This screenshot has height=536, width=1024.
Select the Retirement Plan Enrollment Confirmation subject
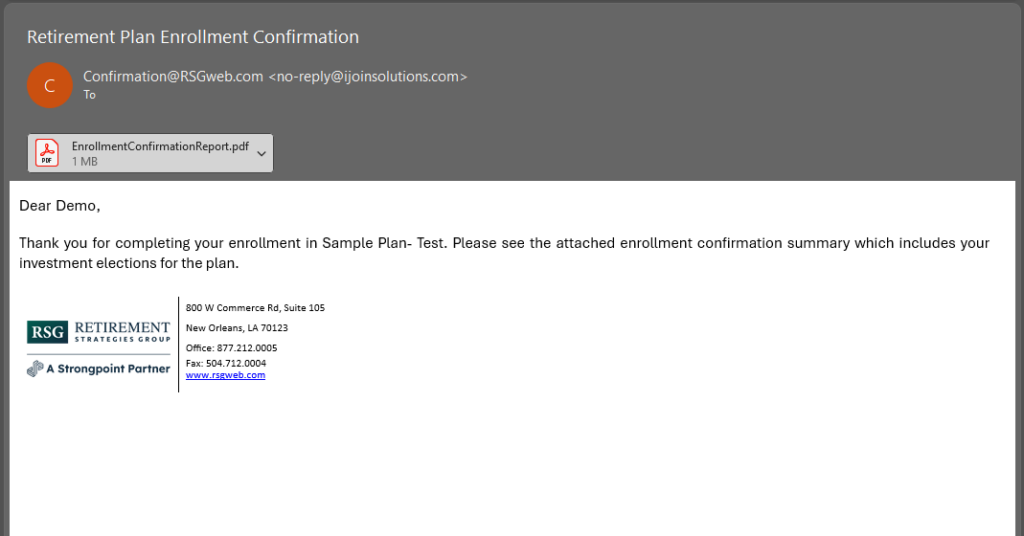(x=192, y=37)
